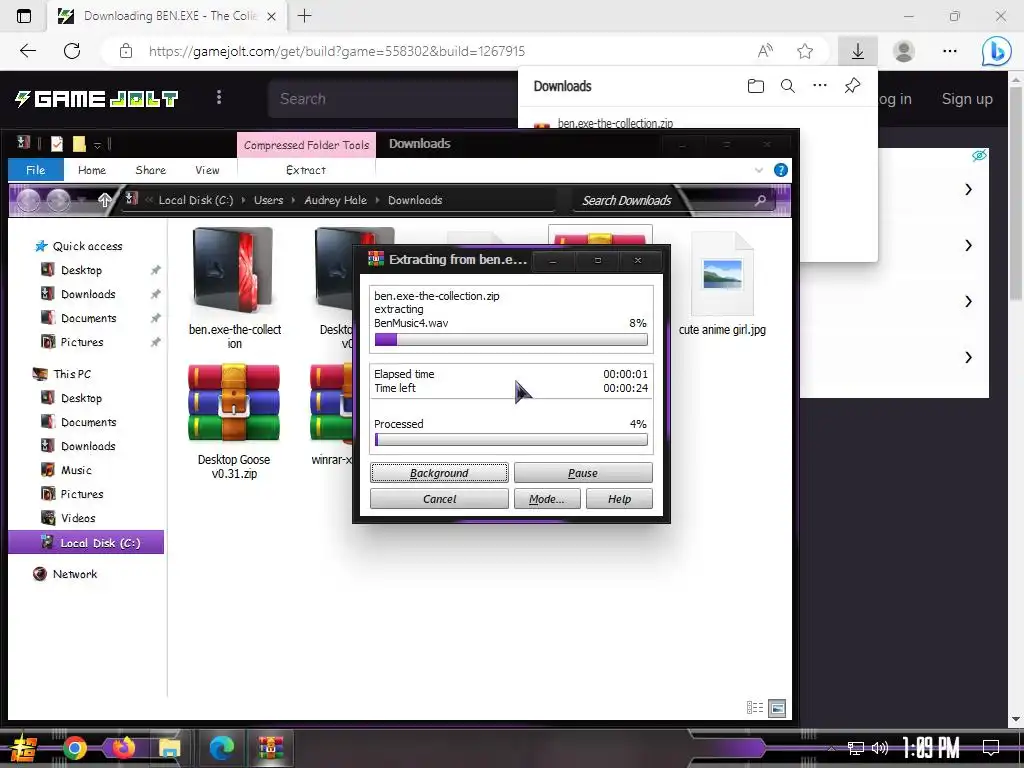Switch to large icons view icon
This screenshot has height=768, width=1024.
pos(777,707)
